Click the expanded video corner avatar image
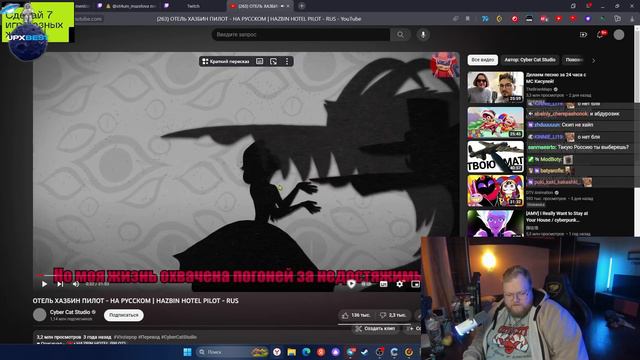 coord(444,65)
